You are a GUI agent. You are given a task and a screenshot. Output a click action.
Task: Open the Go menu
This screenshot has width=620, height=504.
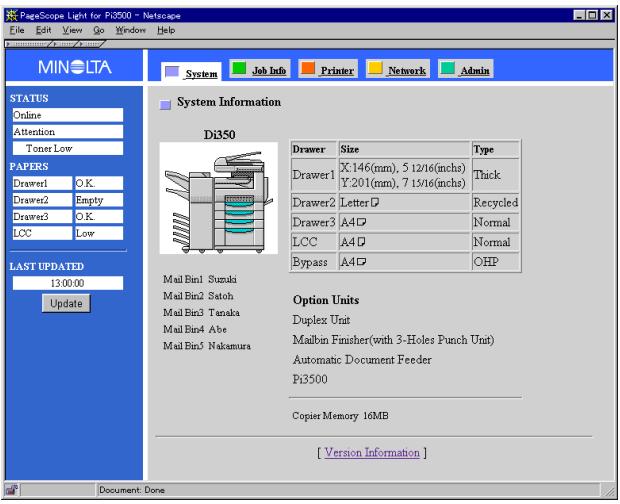pyautogui.click(x=99, y=30)
